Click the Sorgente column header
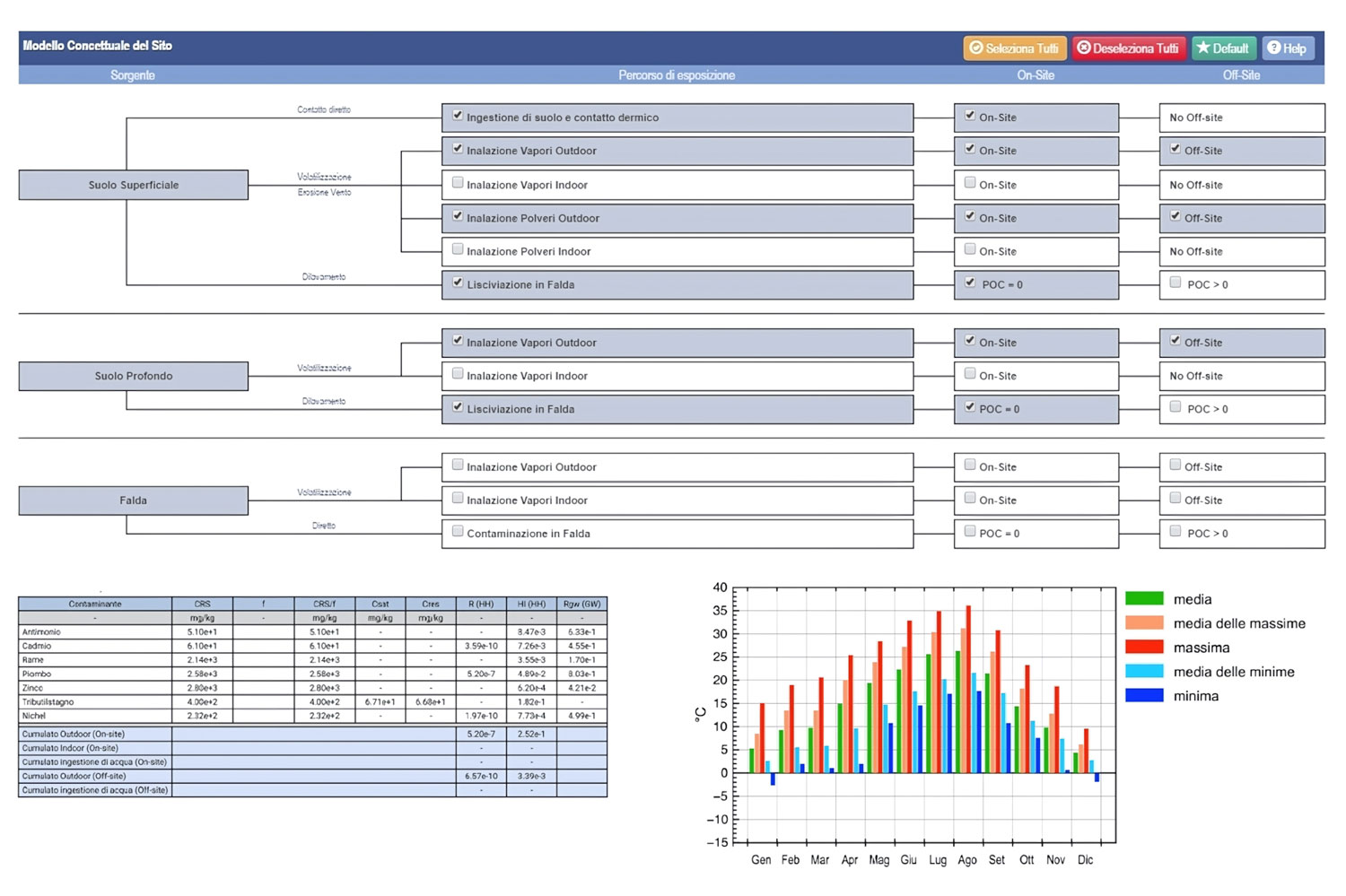 [x=133, y=75]
